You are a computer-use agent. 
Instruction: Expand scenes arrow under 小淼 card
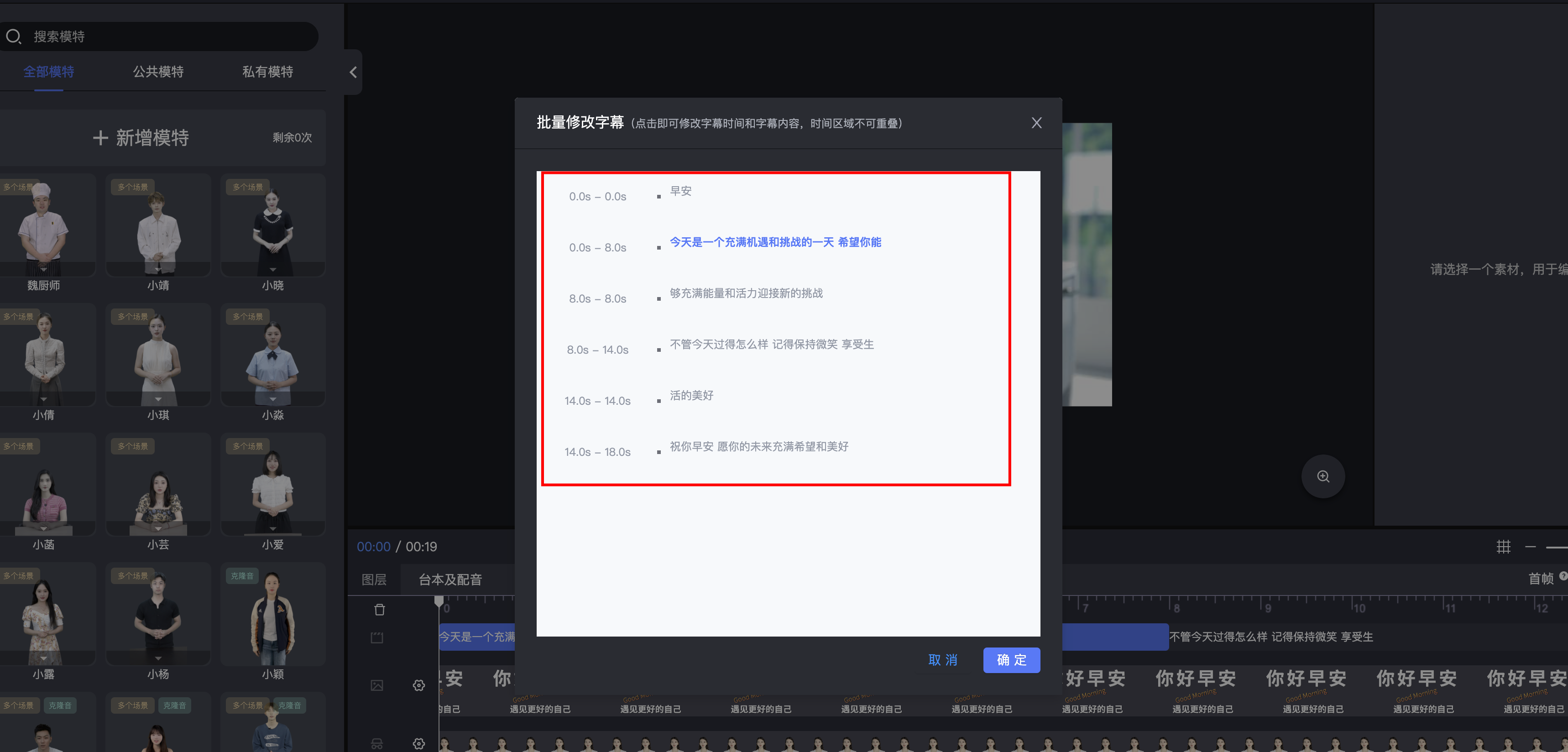(273, 399)
